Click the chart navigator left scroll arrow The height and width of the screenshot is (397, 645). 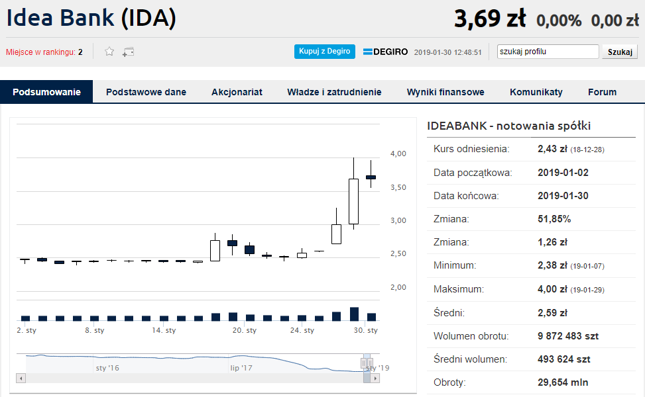point(21,378)
